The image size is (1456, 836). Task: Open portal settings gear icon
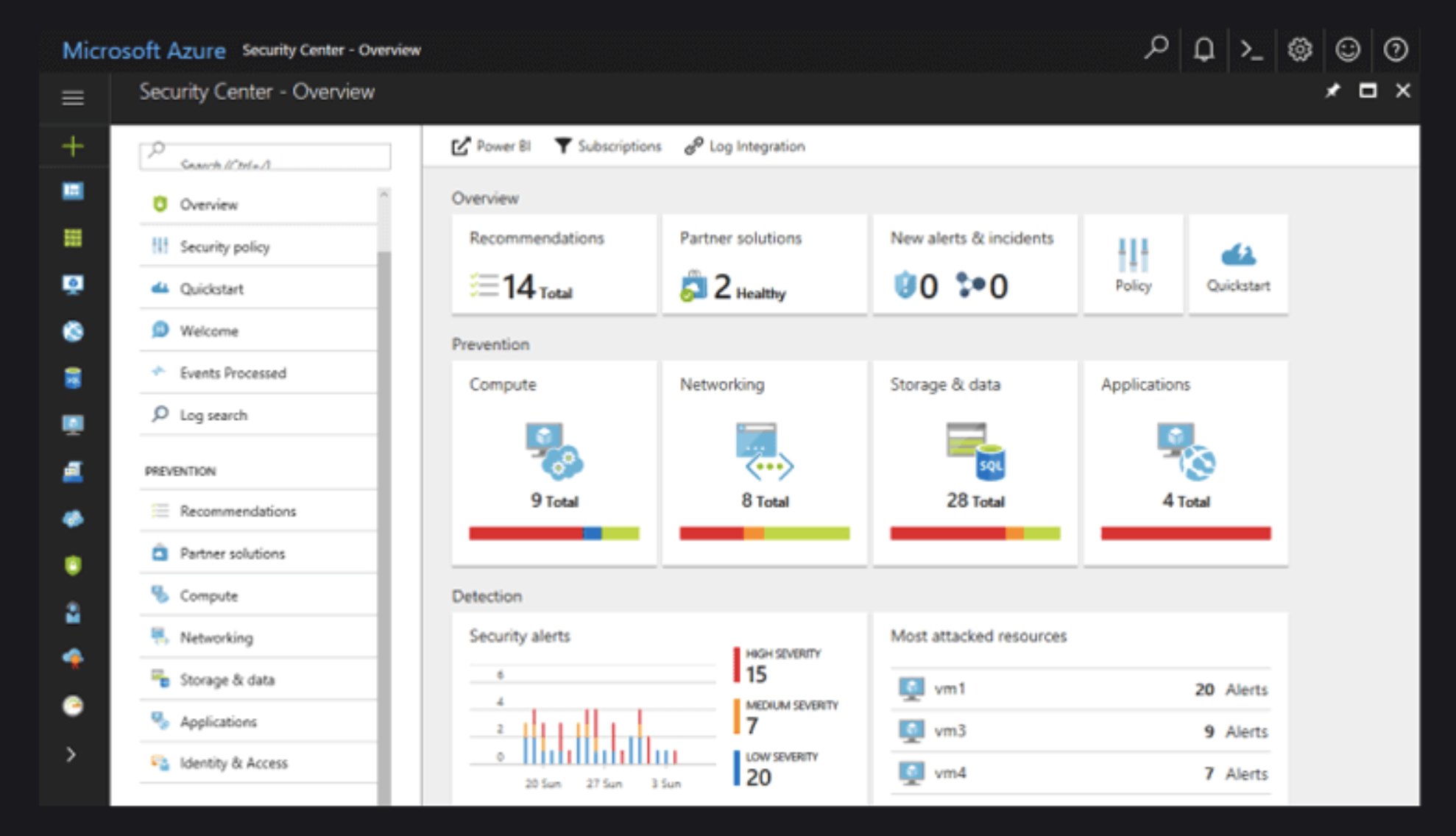point(1300,50)
